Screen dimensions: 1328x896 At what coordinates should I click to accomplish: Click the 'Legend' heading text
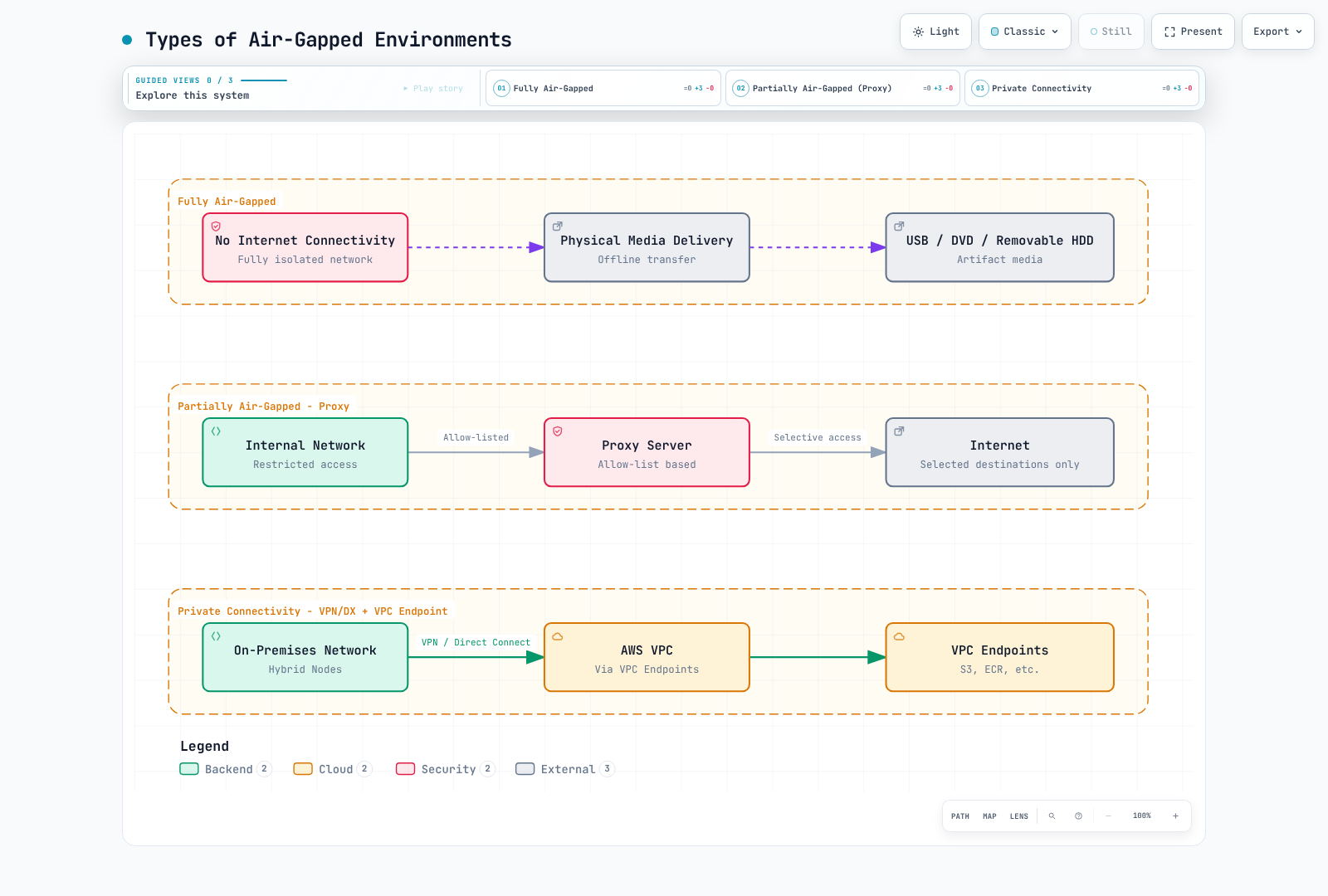point(205,747)
